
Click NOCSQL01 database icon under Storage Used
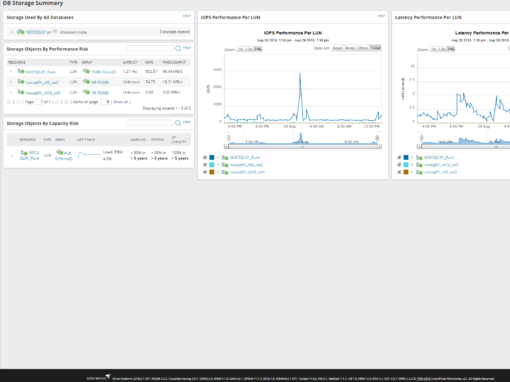click(21, 32)
